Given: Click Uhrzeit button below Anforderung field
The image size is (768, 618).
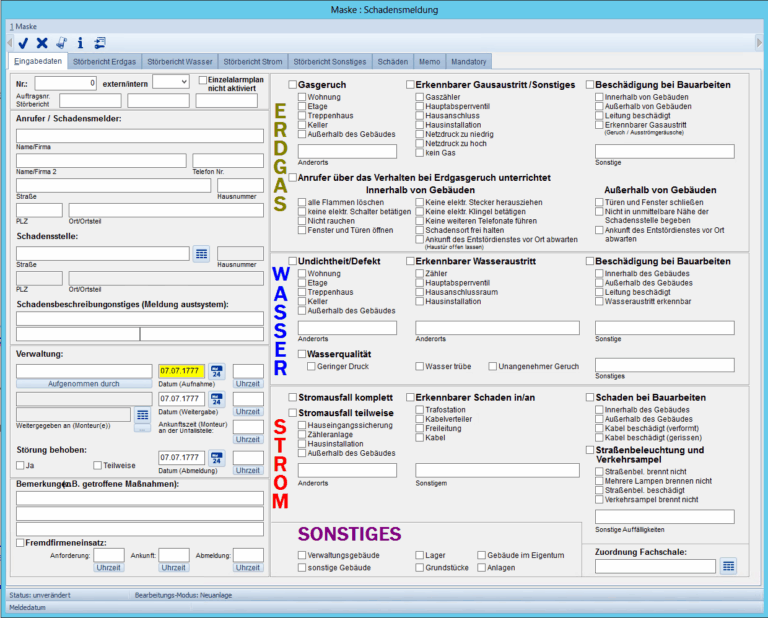Looking at the screenshot, I should [108, 568].
